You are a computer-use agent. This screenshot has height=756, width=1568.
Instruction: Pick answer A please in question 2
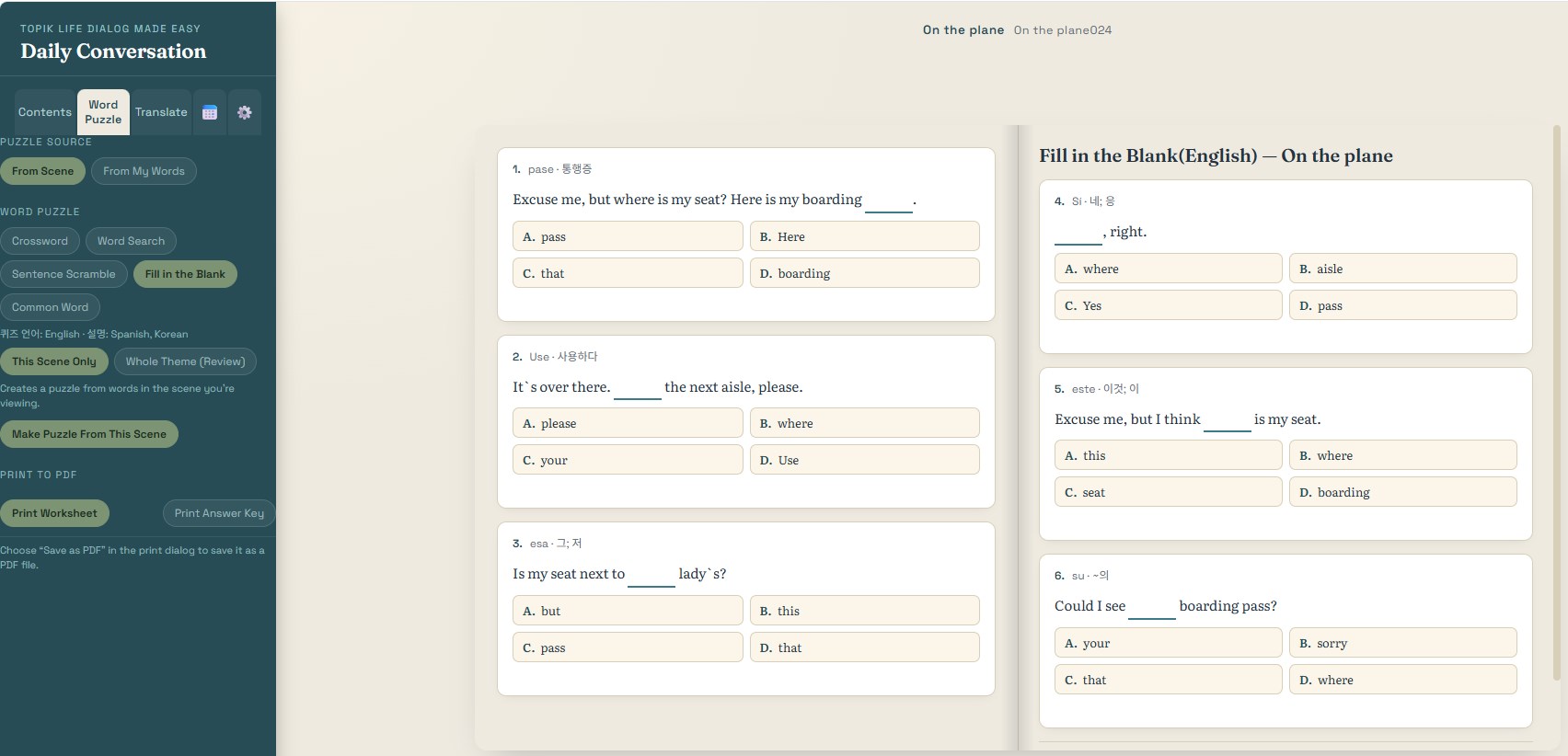point(628,423)
